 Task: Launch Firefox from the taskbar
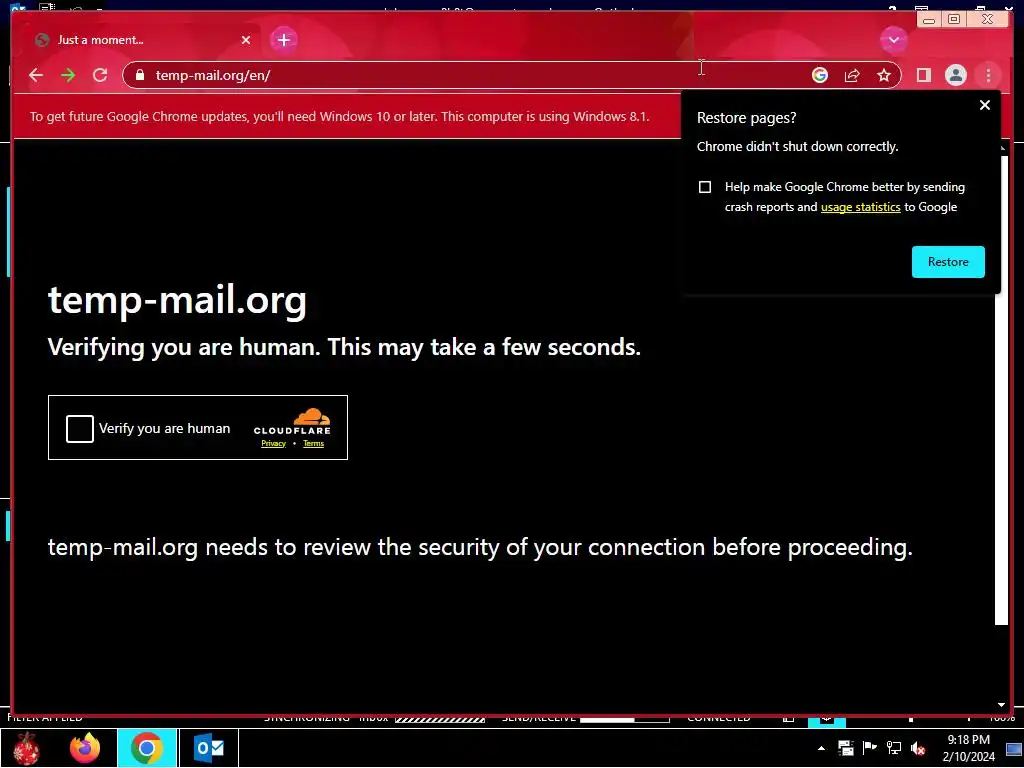point(85,748)
